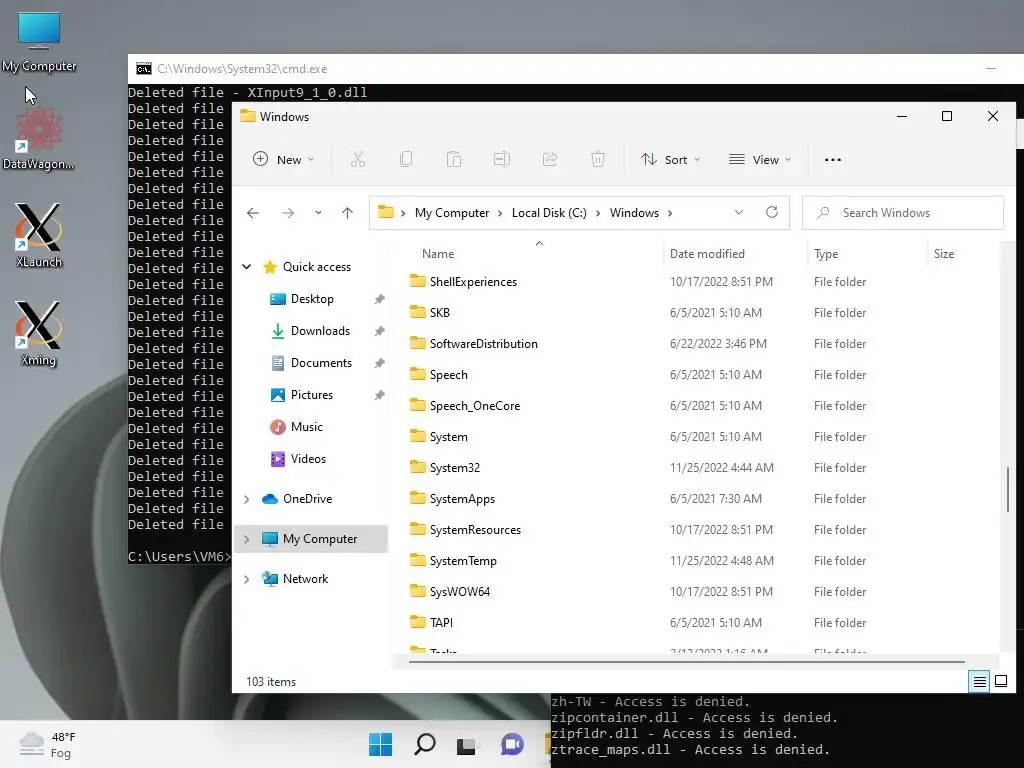This screenshot has height=768, width=1024.
Task: Switch to details view icon in status bar
Action: pos(980,682)
